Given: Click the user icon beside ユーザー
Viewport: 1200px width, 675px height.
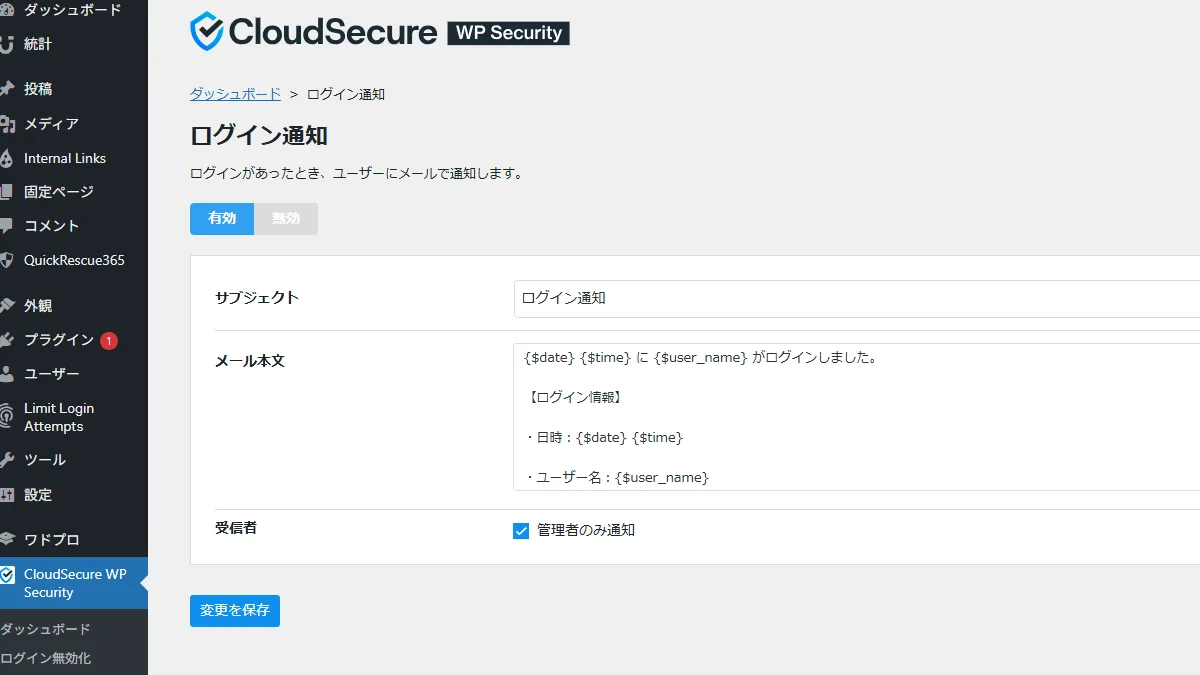Looking at the screenshot, I should [6, 374].
